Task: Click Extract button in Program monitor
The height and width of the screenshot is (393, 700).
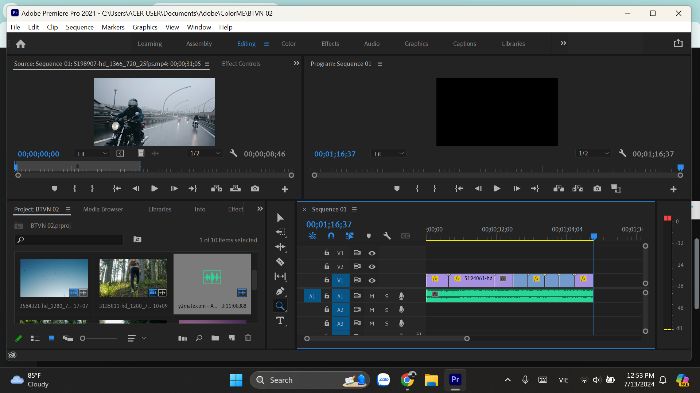Action: coord(578,188)
